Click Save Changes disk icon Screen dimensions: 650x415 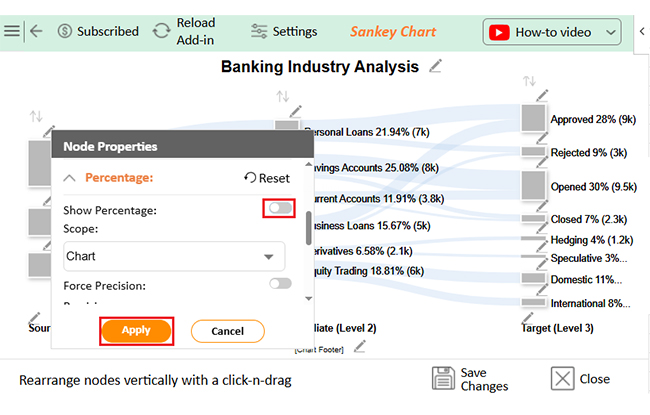pyautogui.click(x=445, y=379)
